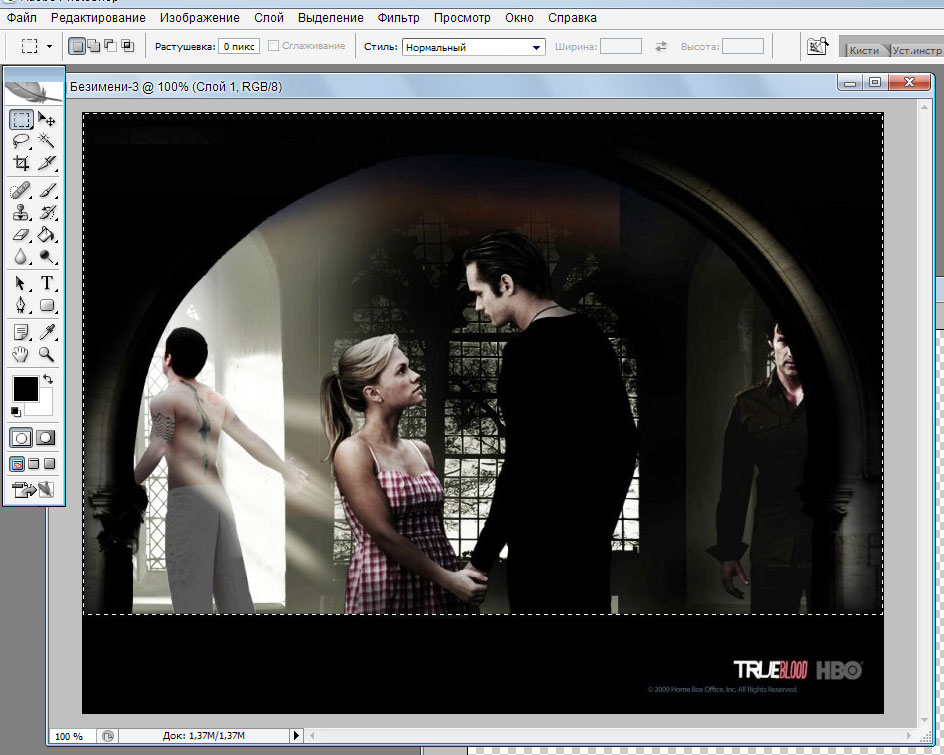Select the Magic Wand tool

point(47,141)
